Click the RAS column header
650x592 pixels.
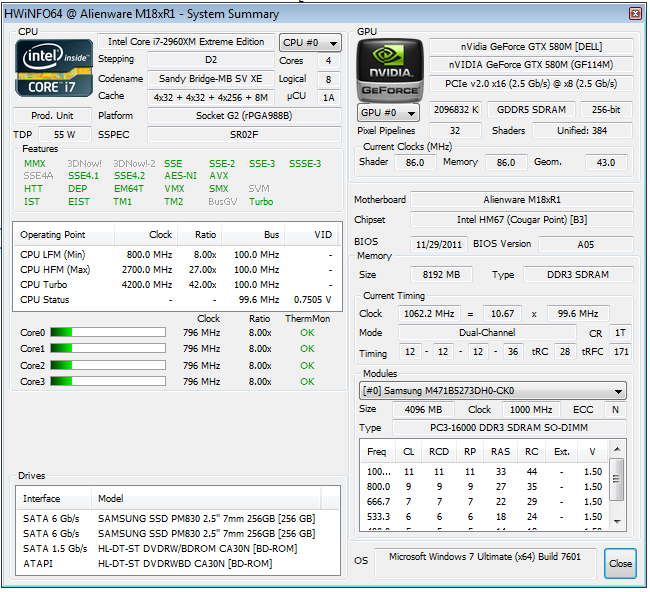500,451
